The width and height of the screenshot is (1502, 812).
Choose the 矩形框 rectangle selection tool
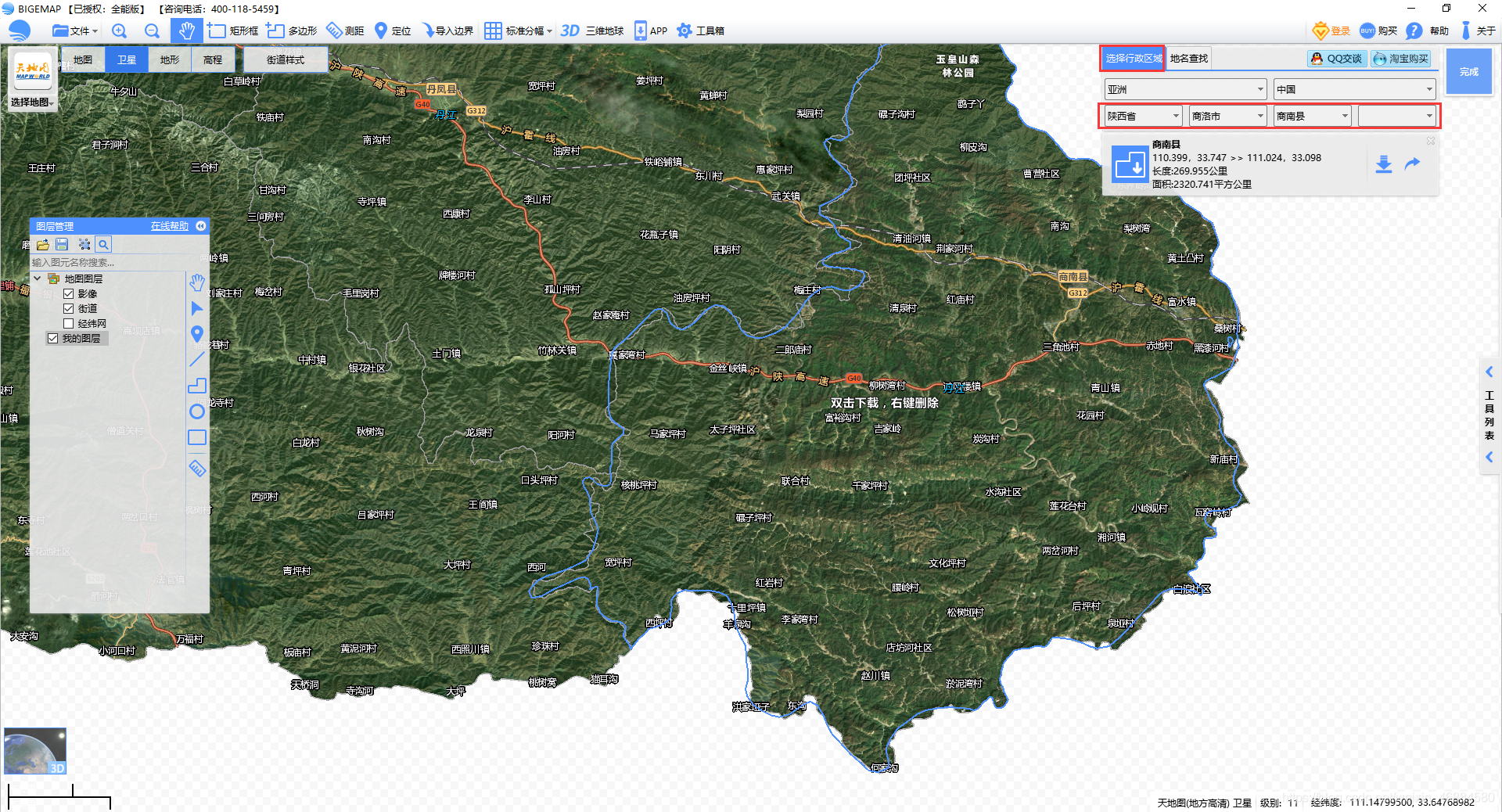tap(233, 31)
